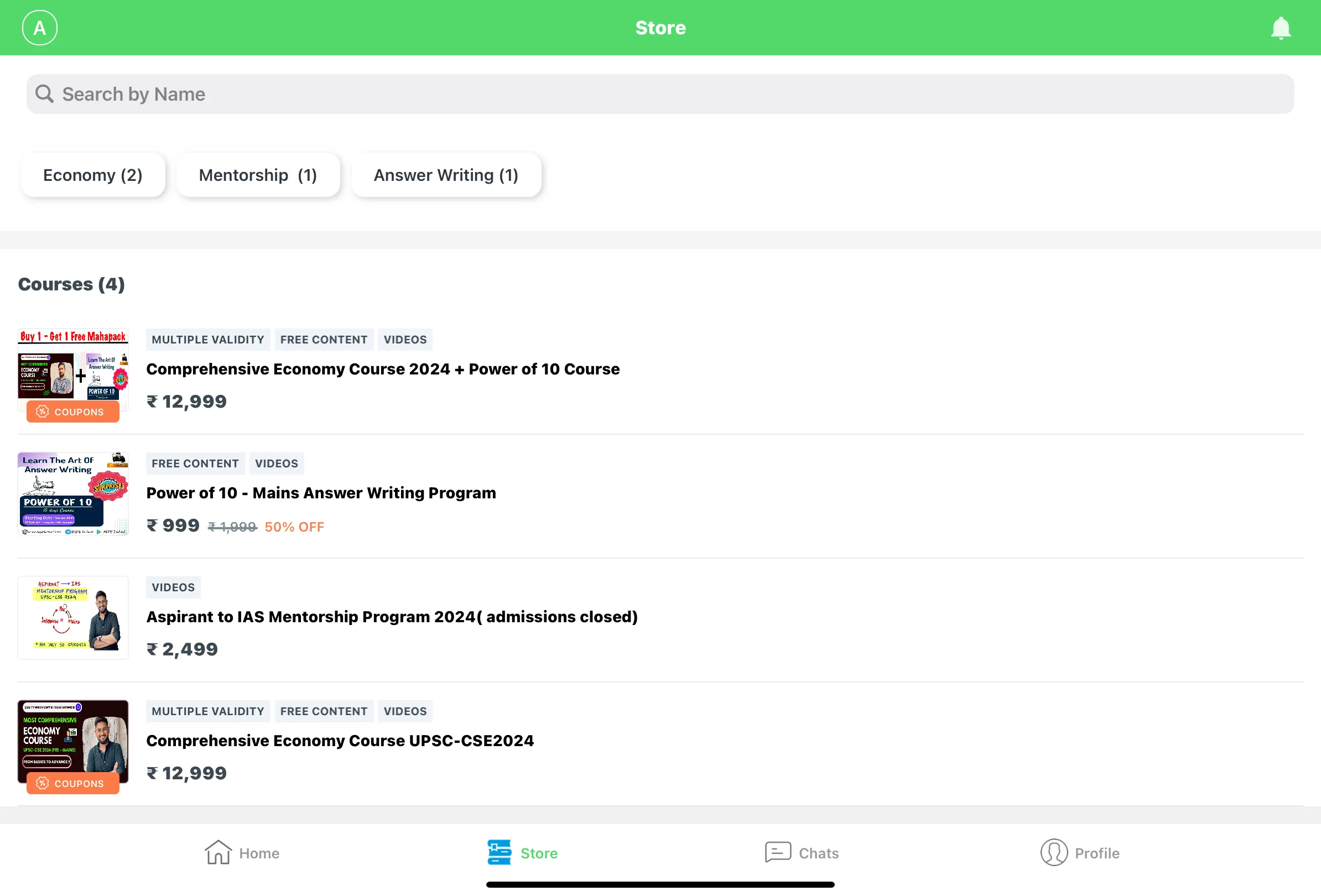The height and width of the screenshot is (896, 1321).
Task: Open Aspirant to IAS Mentorship Program 2024 title
Action: tap(392, 617)
